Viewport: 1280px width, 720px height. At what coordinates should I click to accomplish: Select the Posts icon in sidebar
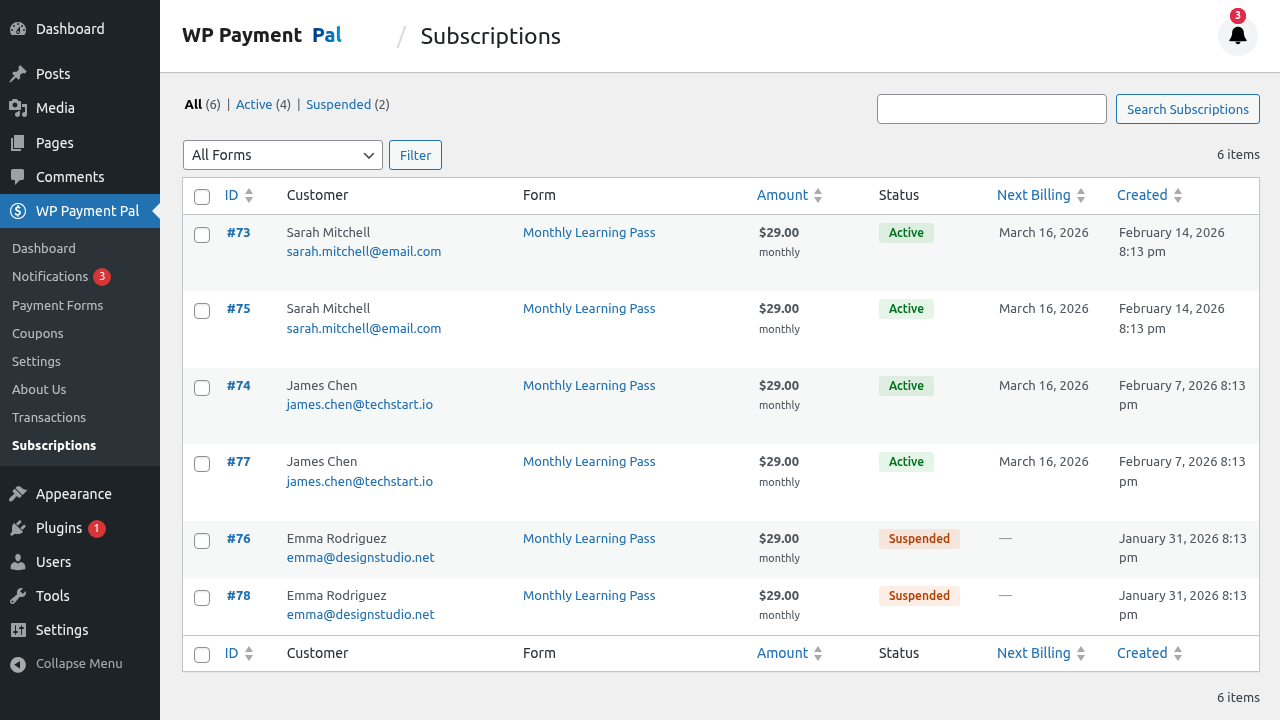18,73
